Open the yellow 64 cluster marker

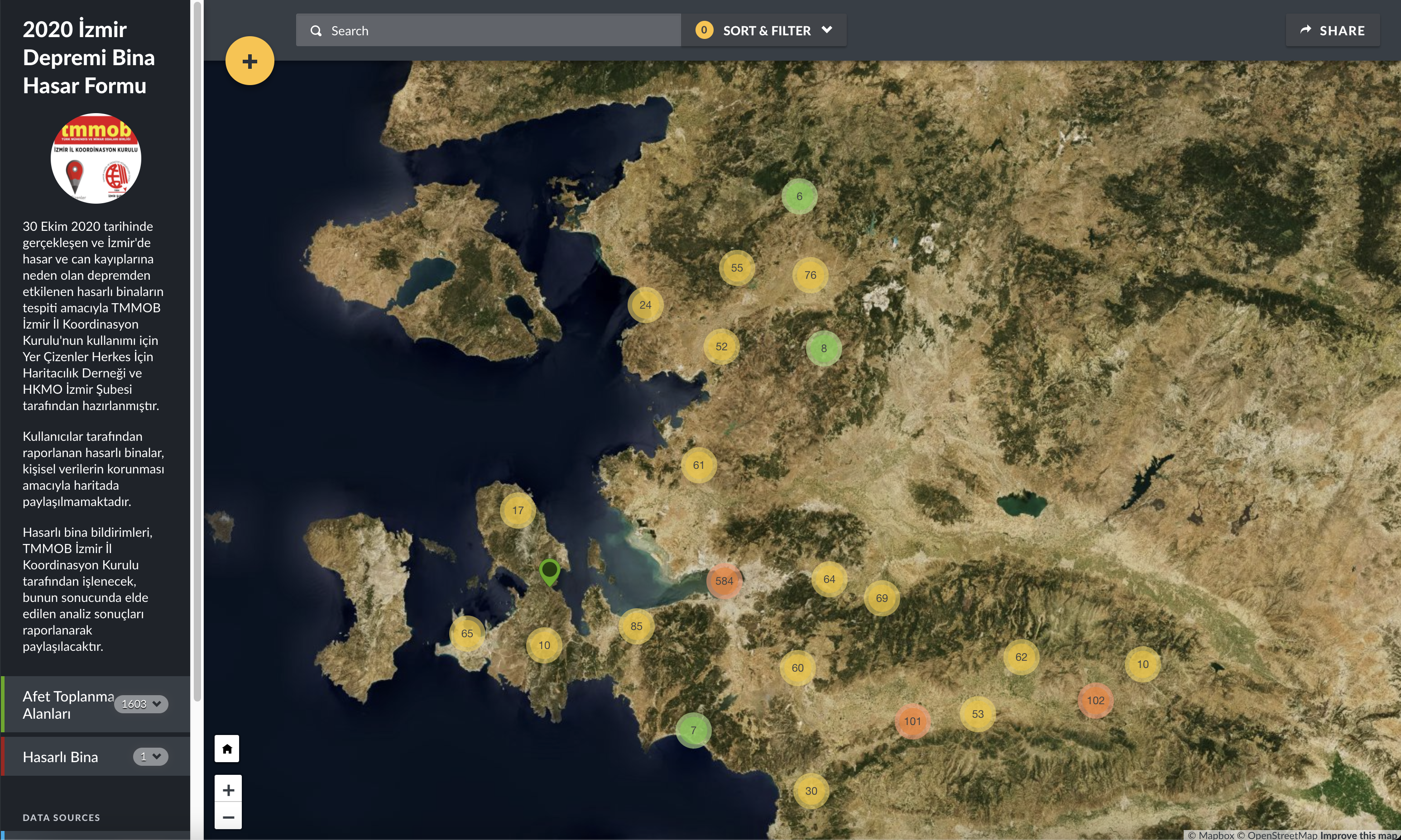[x=829, y=579]
